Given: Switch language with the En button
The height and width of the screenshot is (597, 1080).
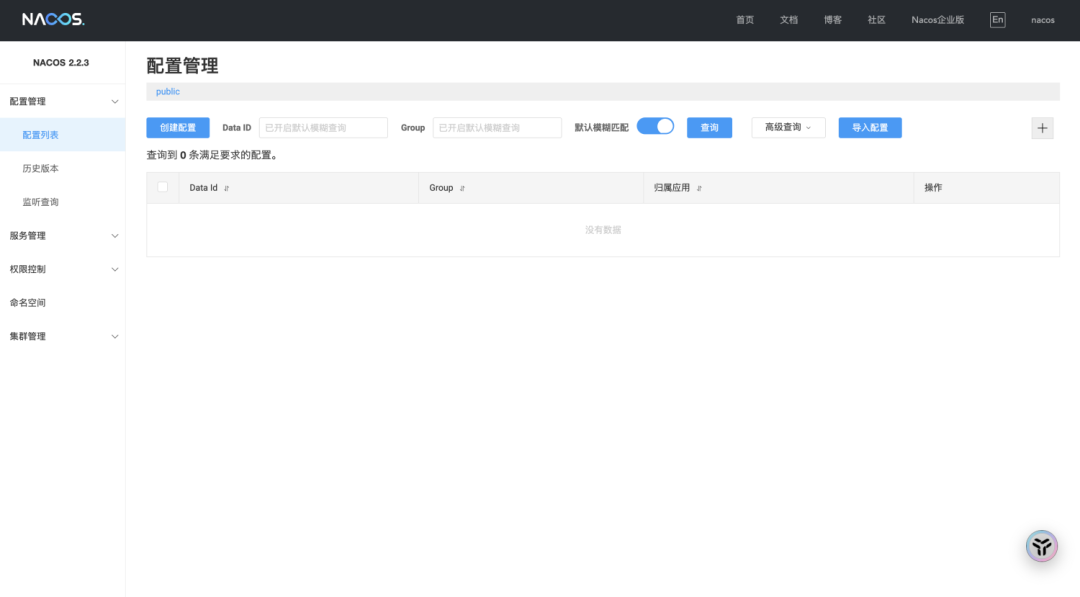Looking at the screenshot, I should [x=997, y=20].
